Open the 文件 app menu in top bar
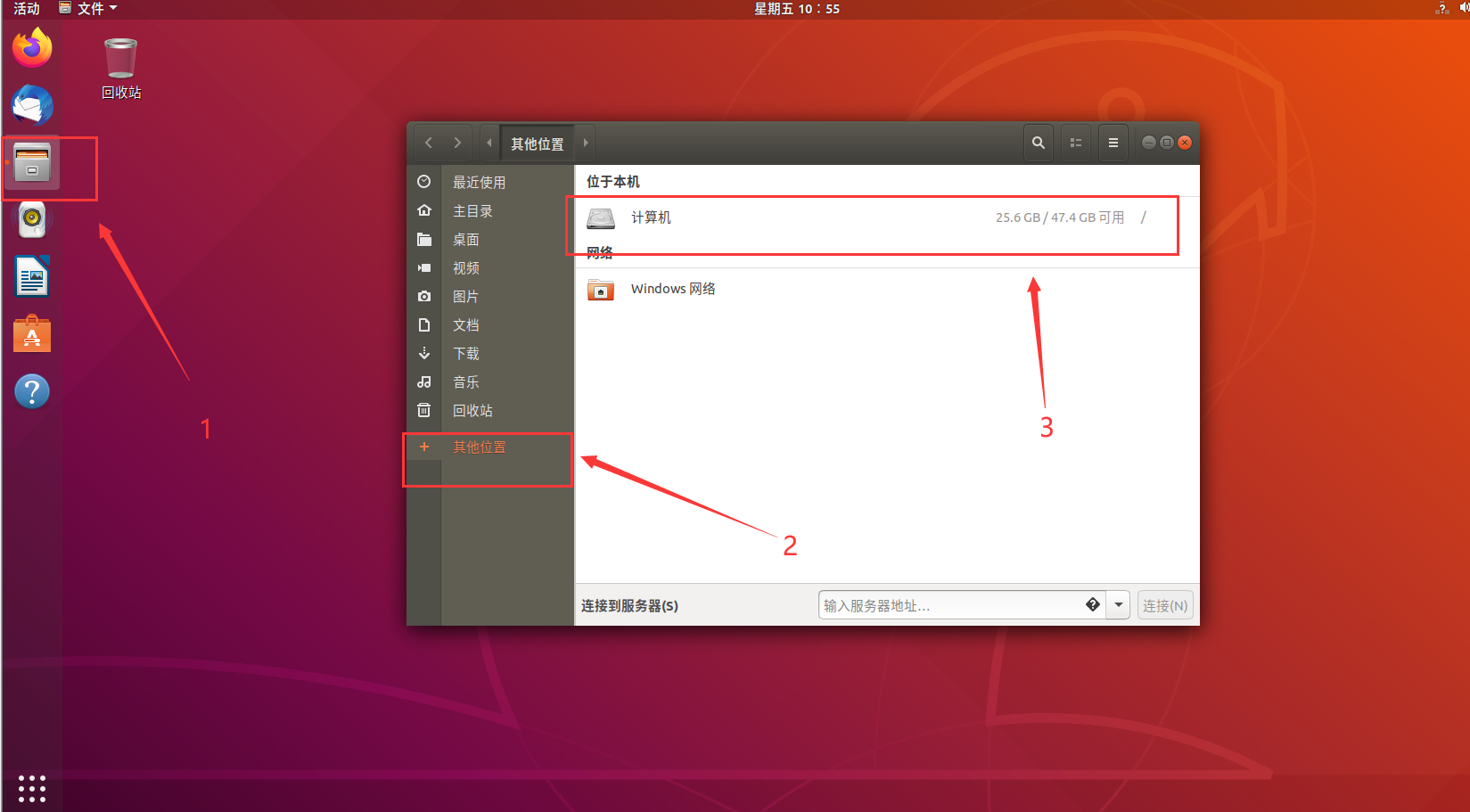Viewport: 1470px width, 812px height. point(88,9)
